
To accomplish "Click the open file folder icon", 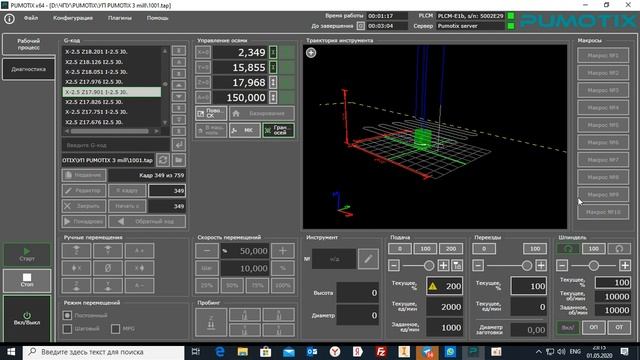I will pyautogui.click(x=179, y=160).
